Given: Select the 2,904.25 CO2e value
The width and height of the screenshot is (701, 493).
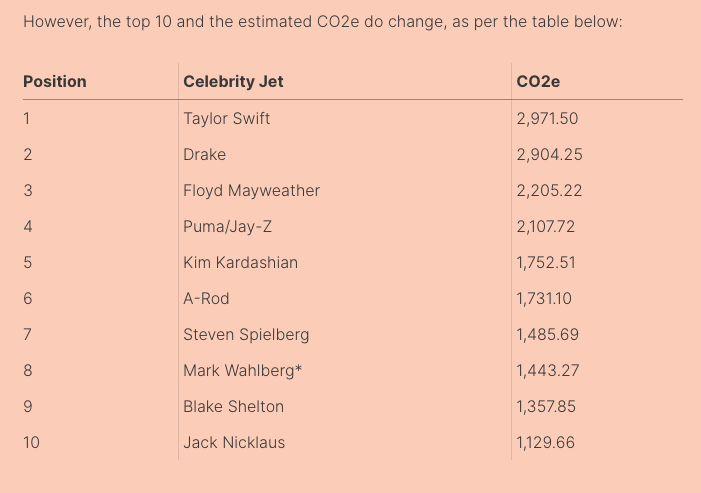Looking at the screenshot, I should pos(550,154).
